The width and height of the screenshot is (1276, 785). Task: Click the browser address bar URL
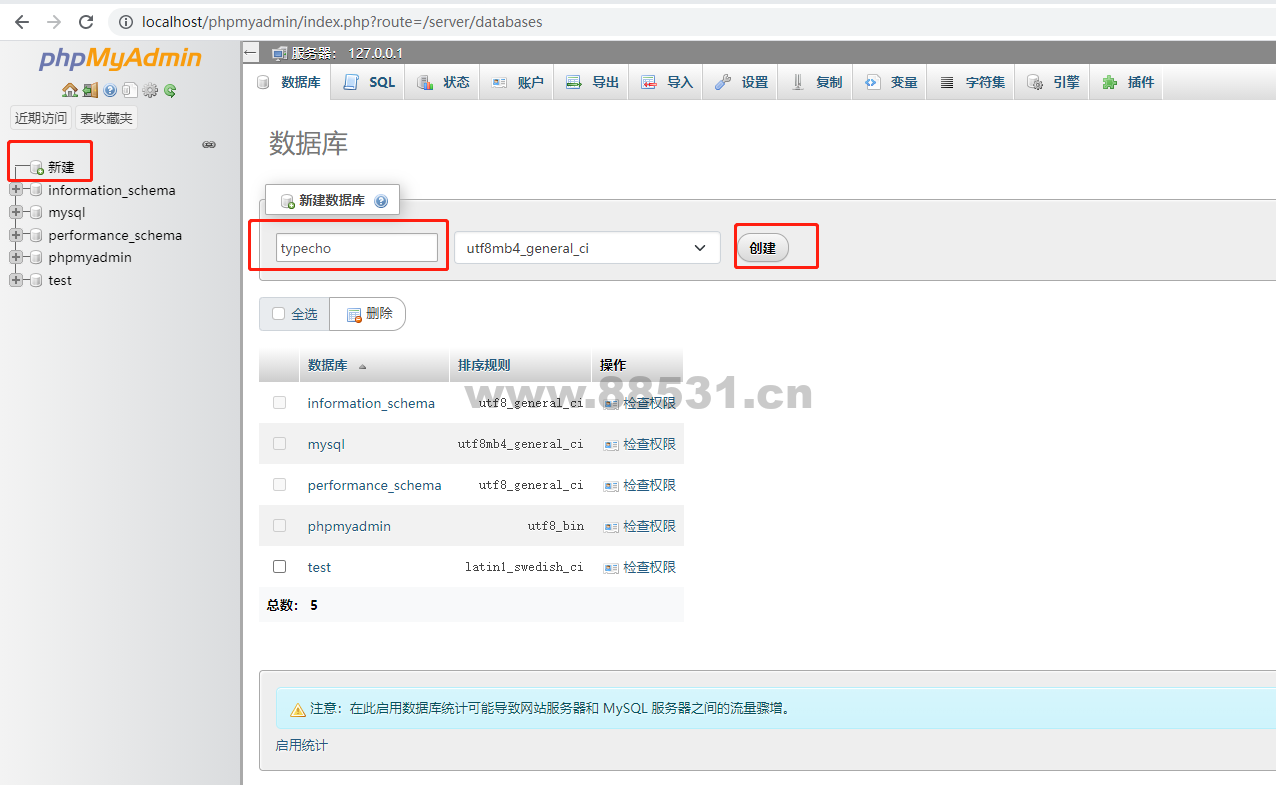pos(342,21)
